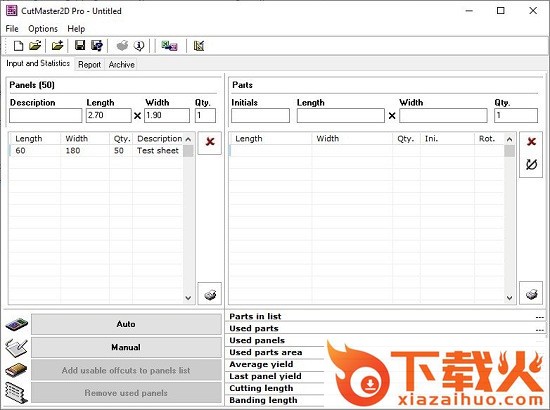
Task: Sort panels by Length column header
Action: (x=35, y=139)
